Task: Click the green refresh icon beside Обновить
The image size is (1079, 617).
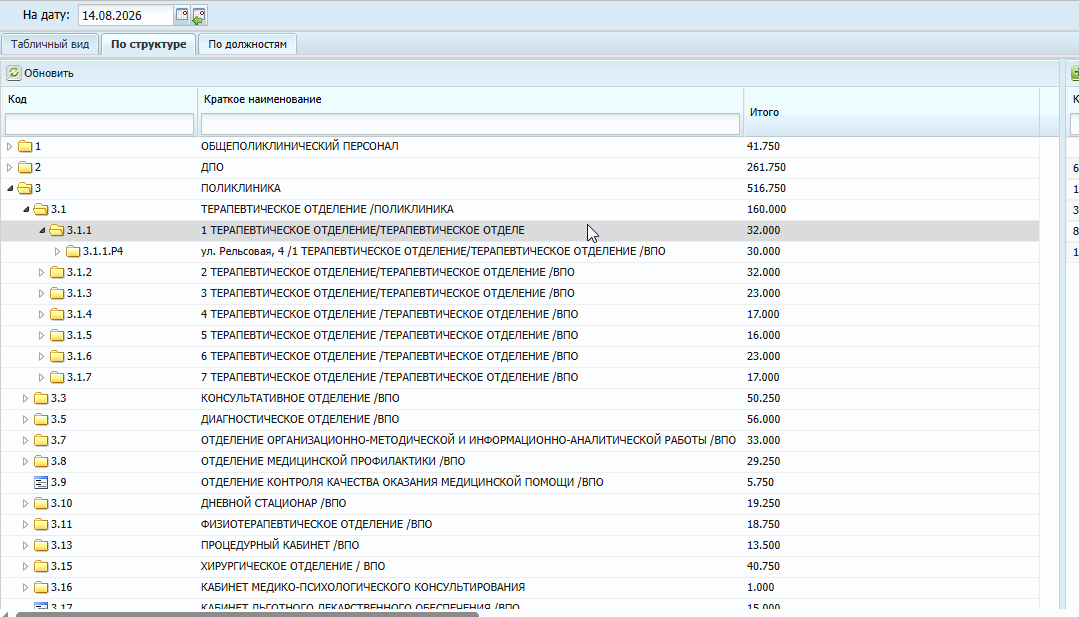Action: click(14, 72)
